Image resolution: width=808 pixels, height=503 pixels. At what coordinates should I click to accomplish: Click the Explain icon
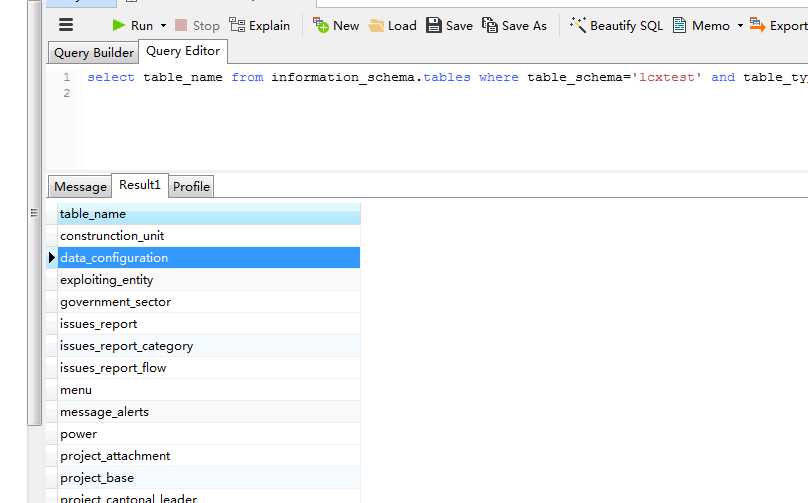tap(237, 25)
